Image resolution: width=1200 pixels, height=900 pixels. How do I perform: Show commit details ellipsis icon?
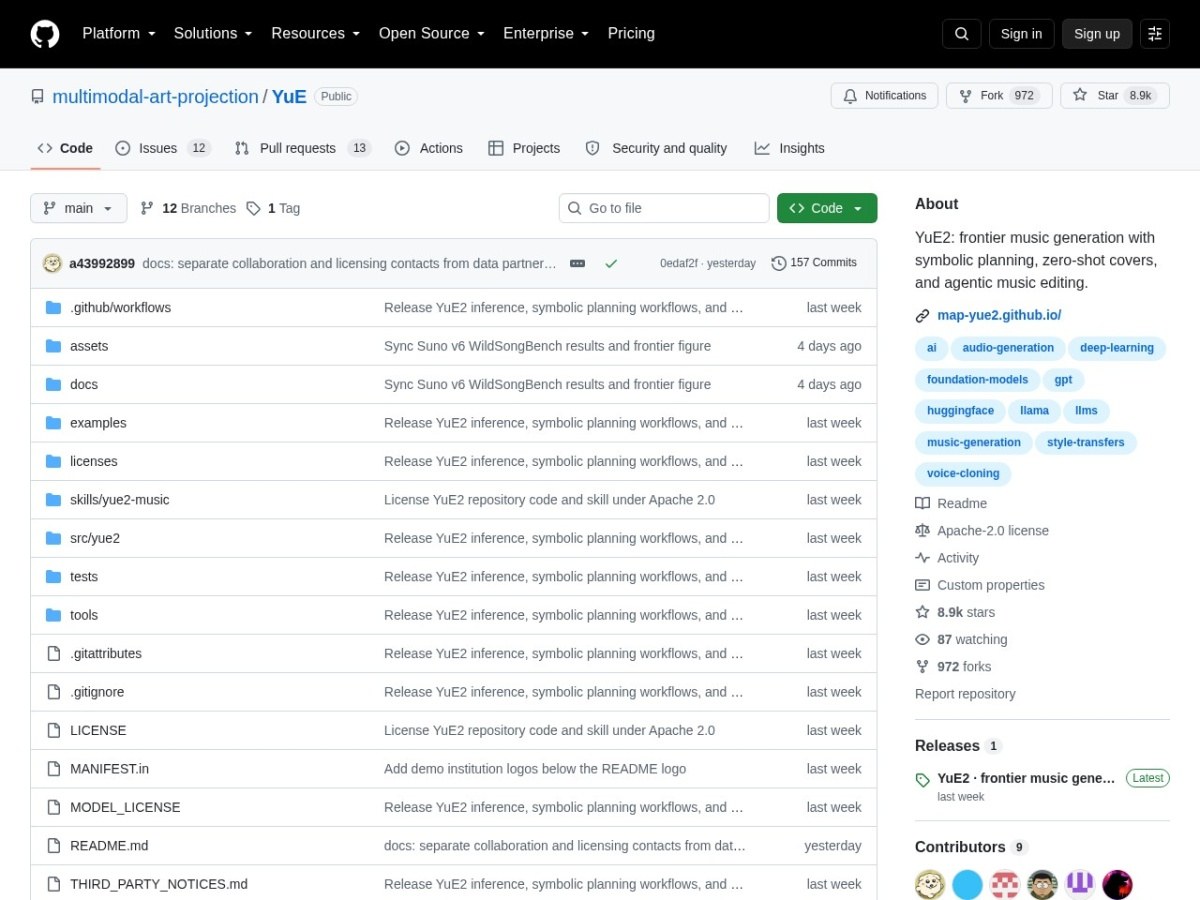tap(577, 263)
